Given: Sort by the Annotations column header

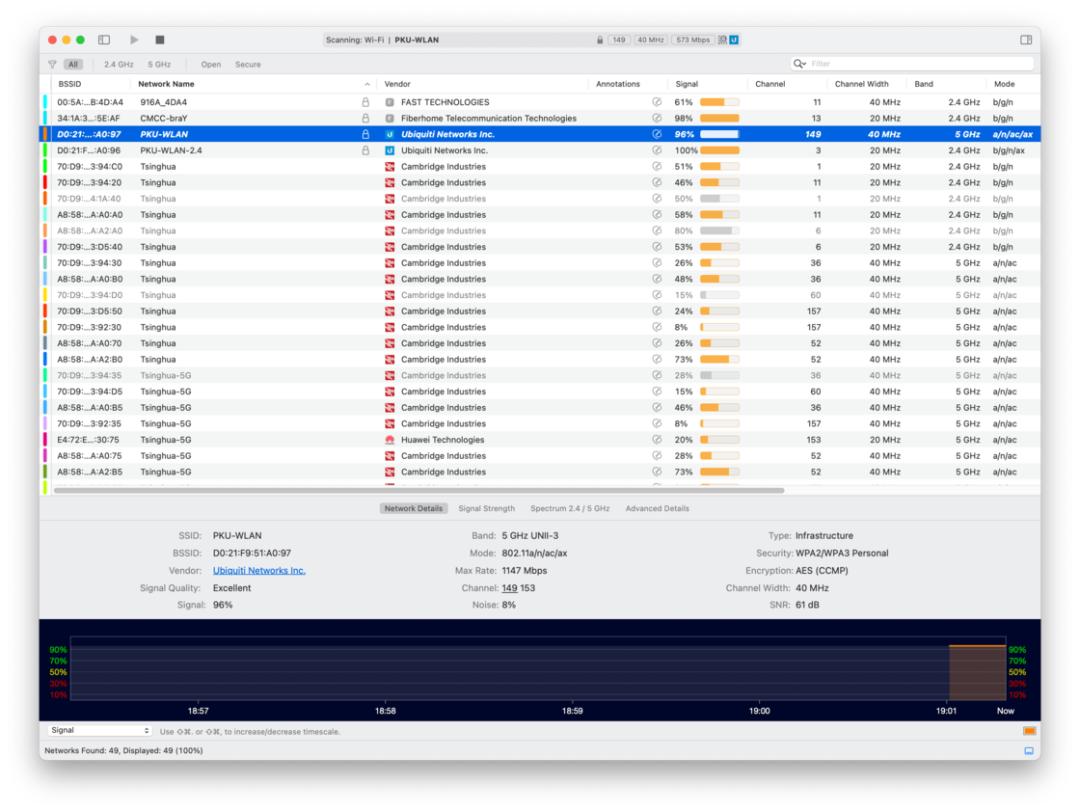Looking at the screenshot, I should pos(618,84).
